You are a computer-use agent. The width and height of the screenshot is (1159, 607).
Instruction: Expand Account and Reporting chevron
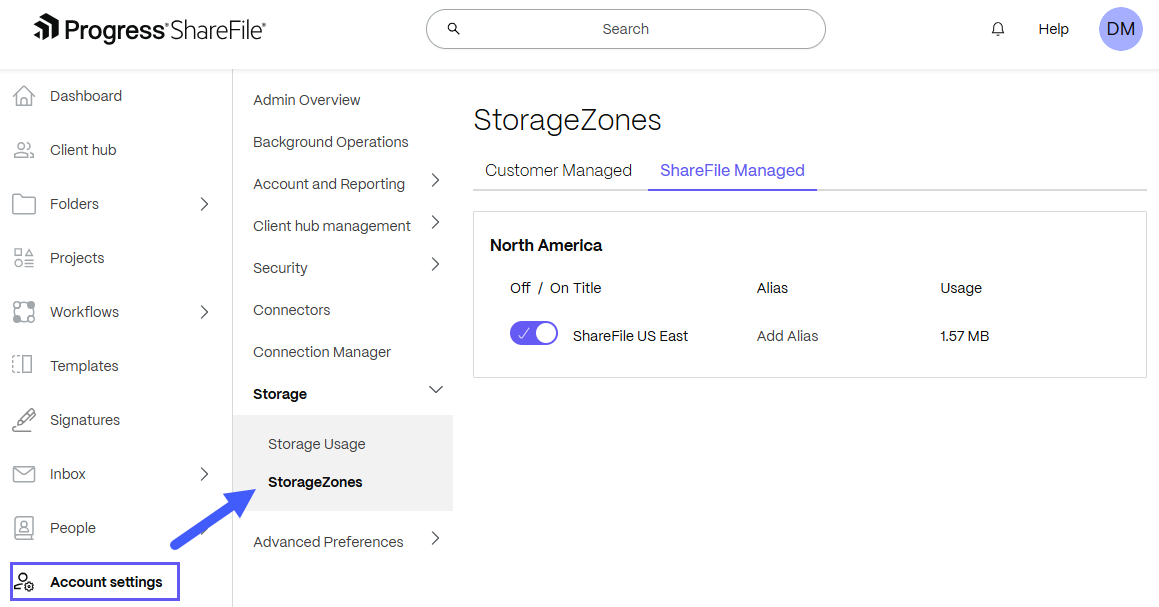tap(435, 180)
